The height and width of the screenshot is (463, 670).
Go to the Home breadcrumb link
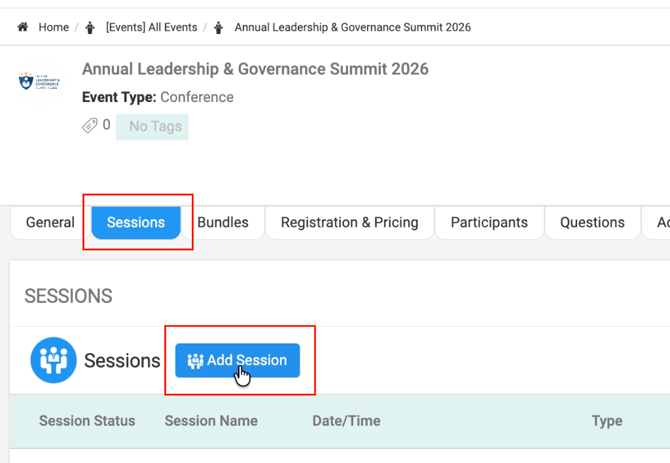tap(53, 27)
